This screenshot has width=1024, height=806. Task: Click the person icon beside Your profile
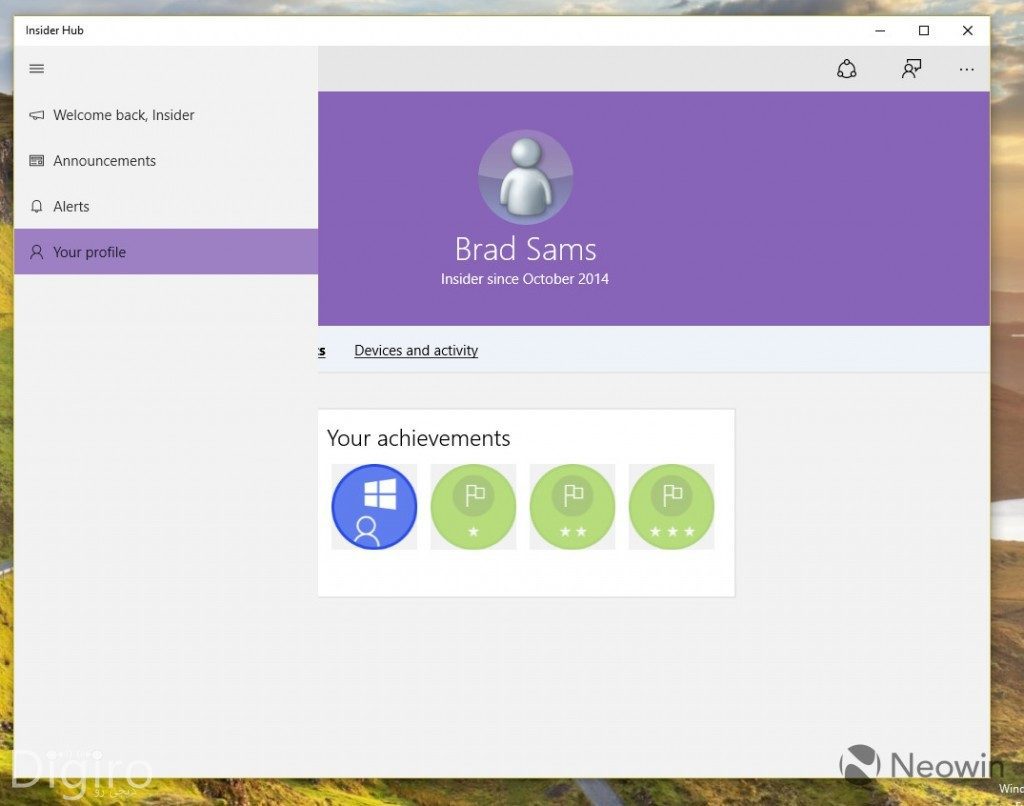(x=37, y=252)
